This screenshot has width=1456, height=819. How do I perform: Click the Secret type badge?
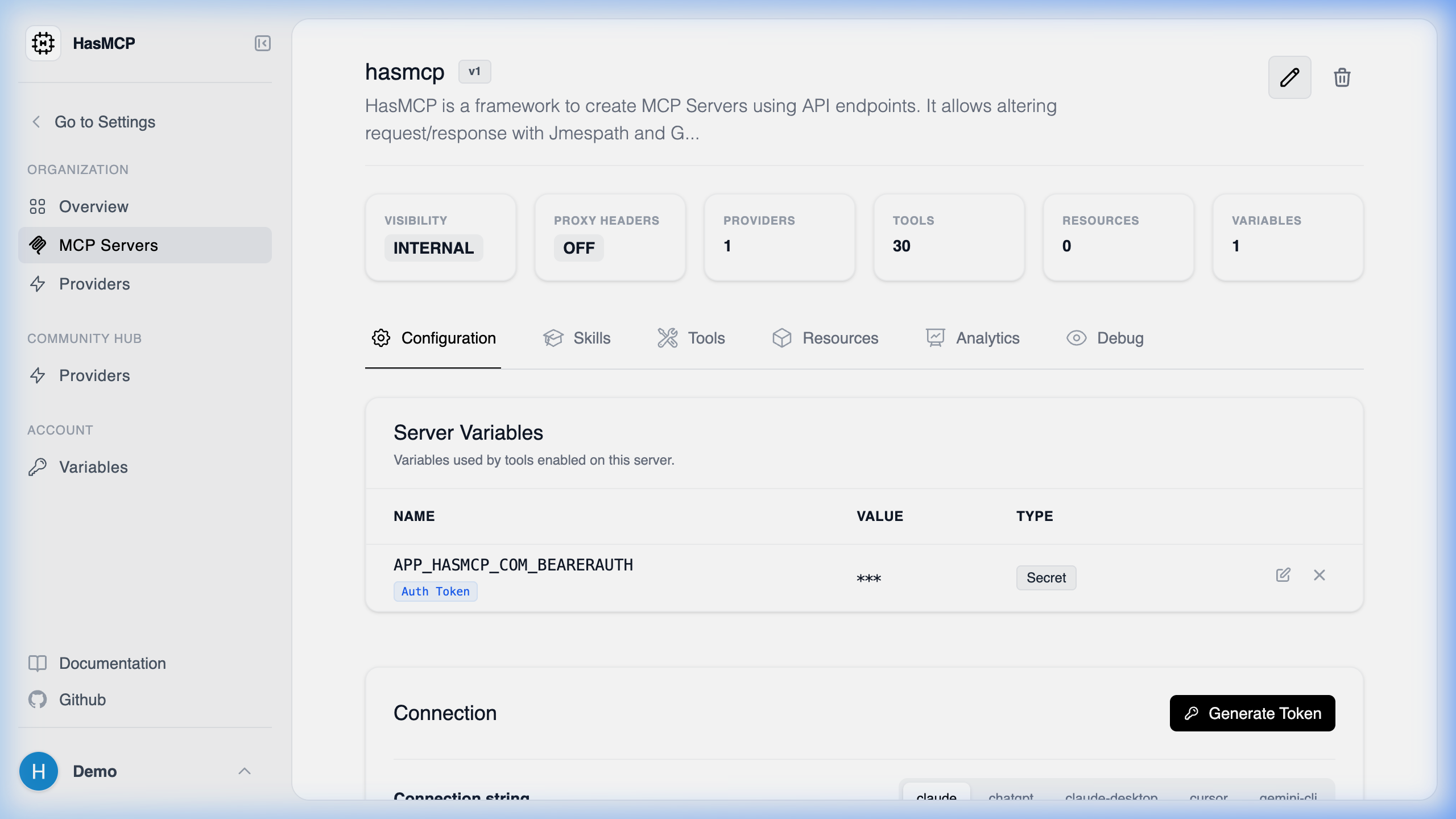point(1046,577)
